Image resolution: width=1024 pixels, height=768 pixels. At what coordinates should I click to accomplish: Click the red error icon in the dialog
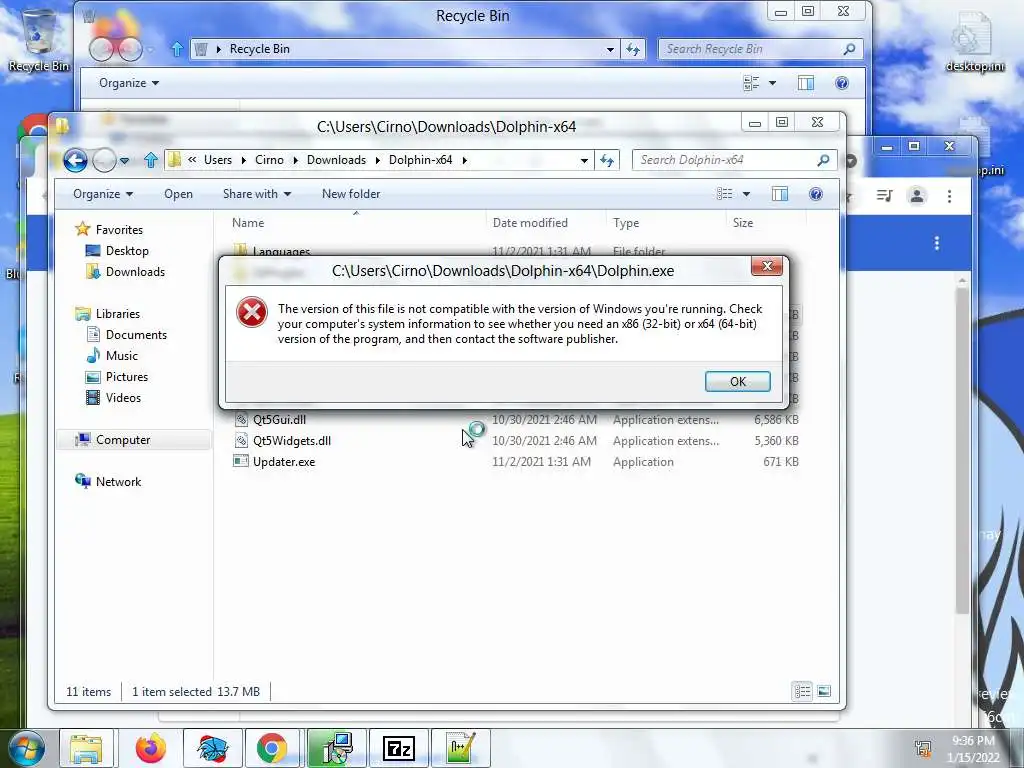coord(251,312)
